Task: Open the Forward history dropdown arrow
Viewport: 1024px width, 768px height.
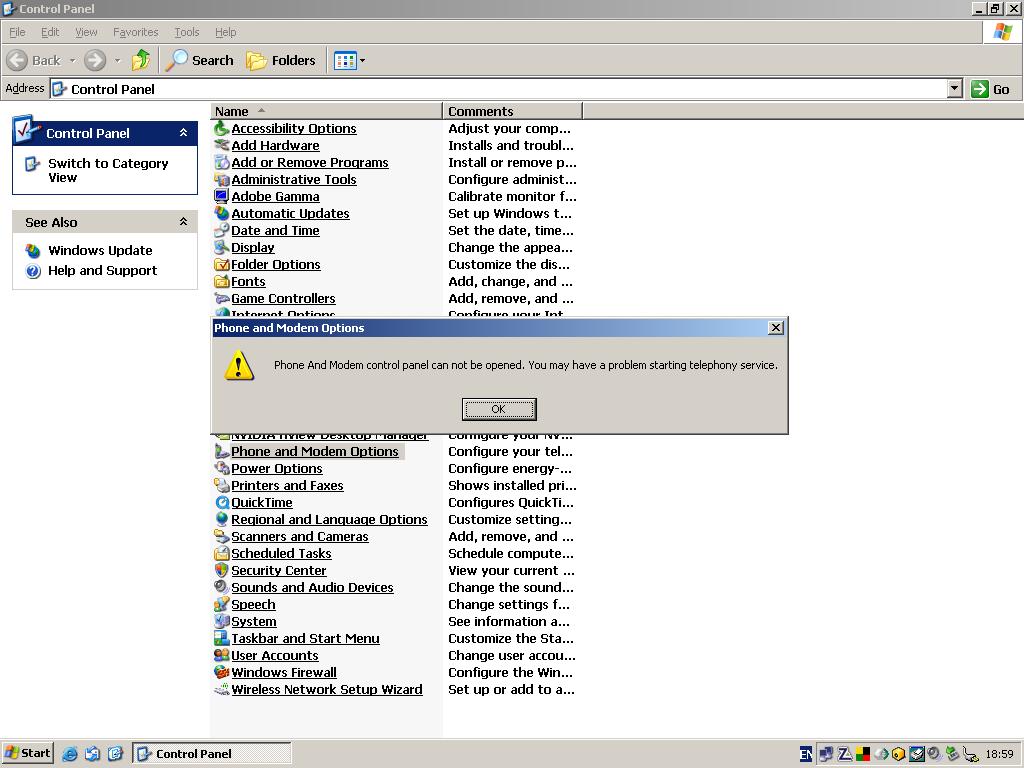Action: 118,61
